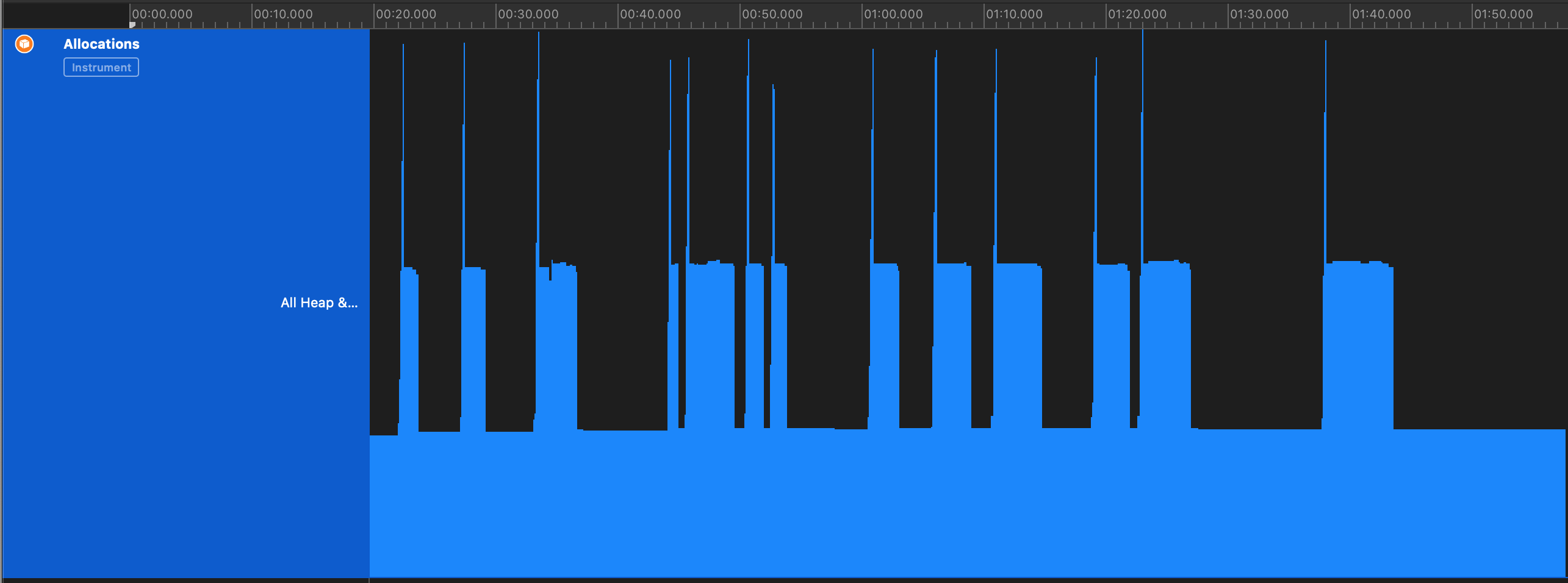Select 01:50.000 on the time ruler

1503,14
